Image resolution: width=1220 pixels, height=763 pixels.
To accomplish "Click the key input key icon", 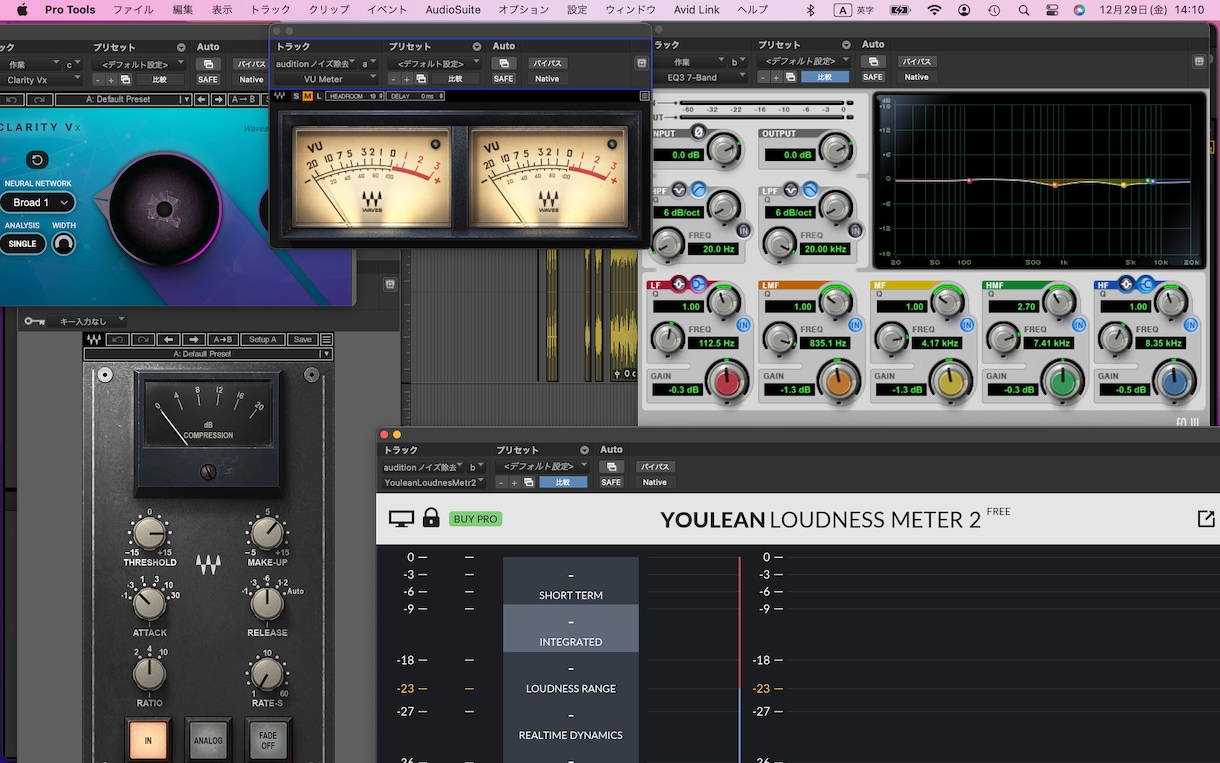I will (35, 321).
